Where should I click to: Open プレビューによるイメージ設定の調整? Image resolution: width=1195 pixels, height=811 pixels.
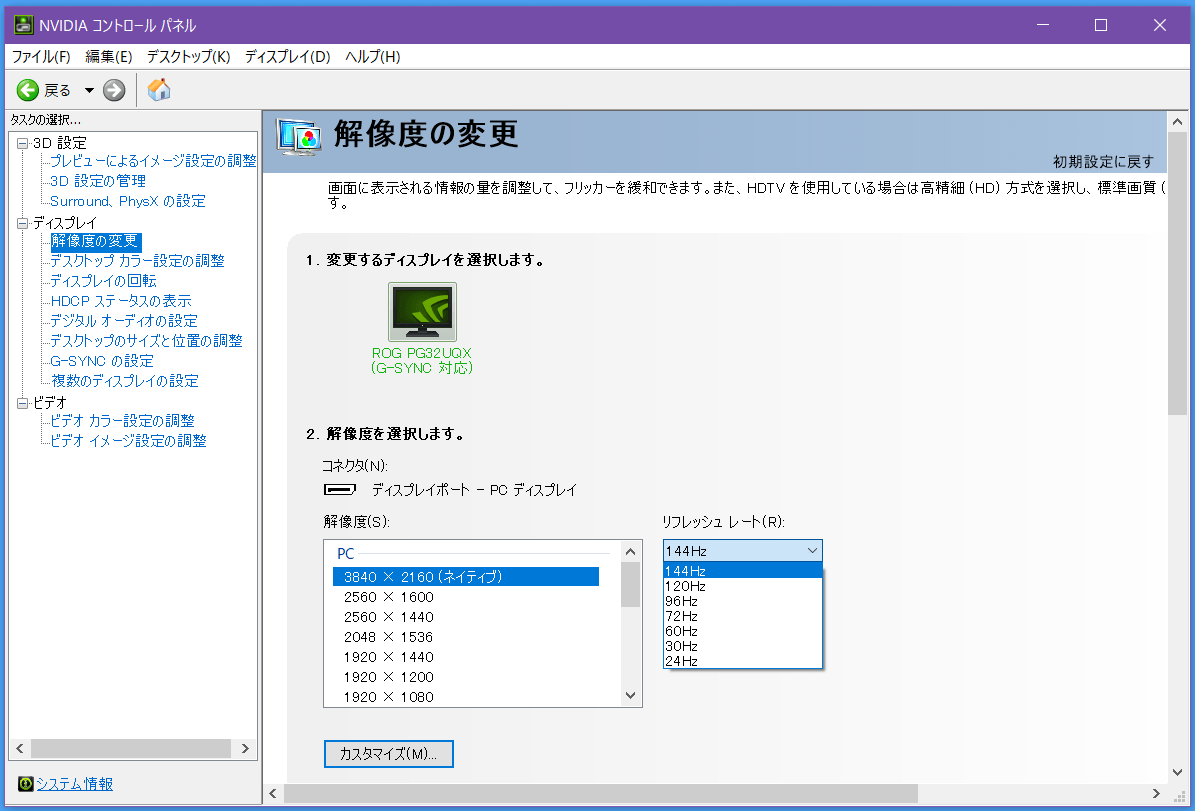tap(153, 161)
